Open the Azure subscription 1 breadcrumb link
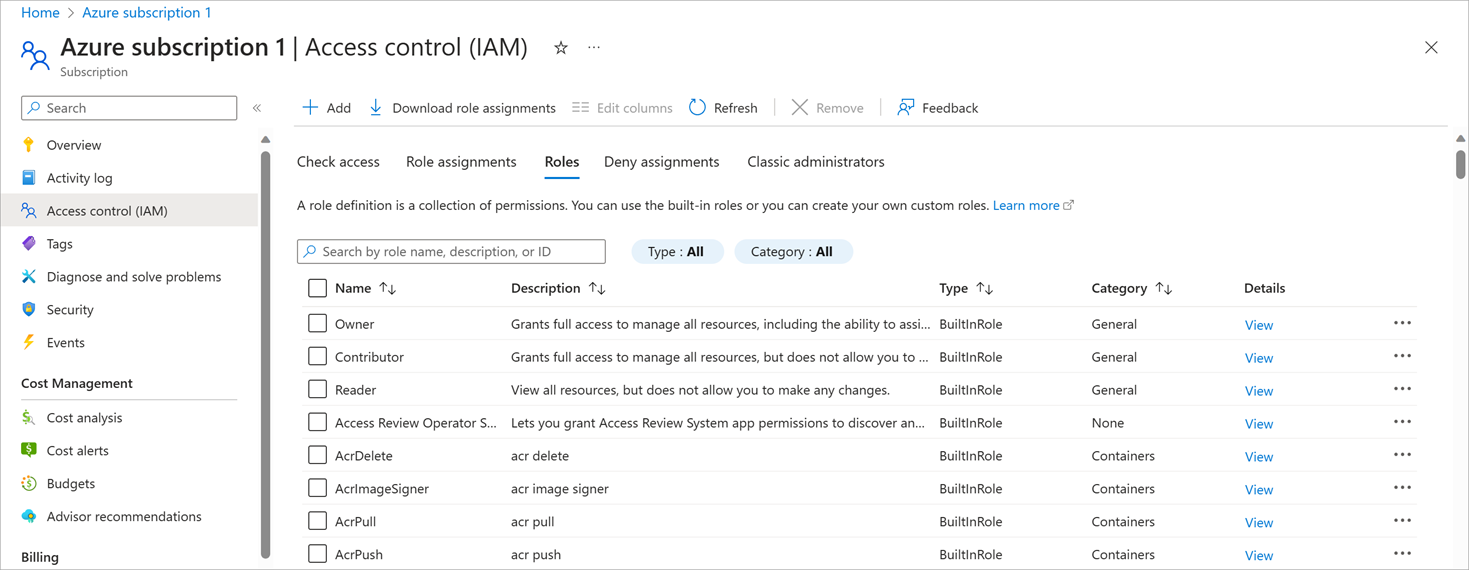This screenshot has width=1469, height=570. pos(147,12)
